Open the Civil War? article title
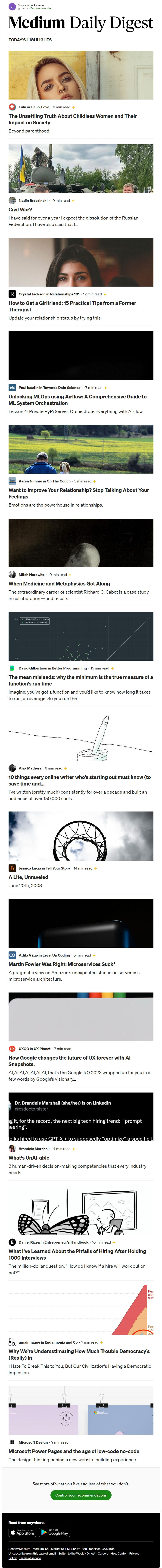Viewport: 162px width, 1568px height. click(x=21, y=209)
